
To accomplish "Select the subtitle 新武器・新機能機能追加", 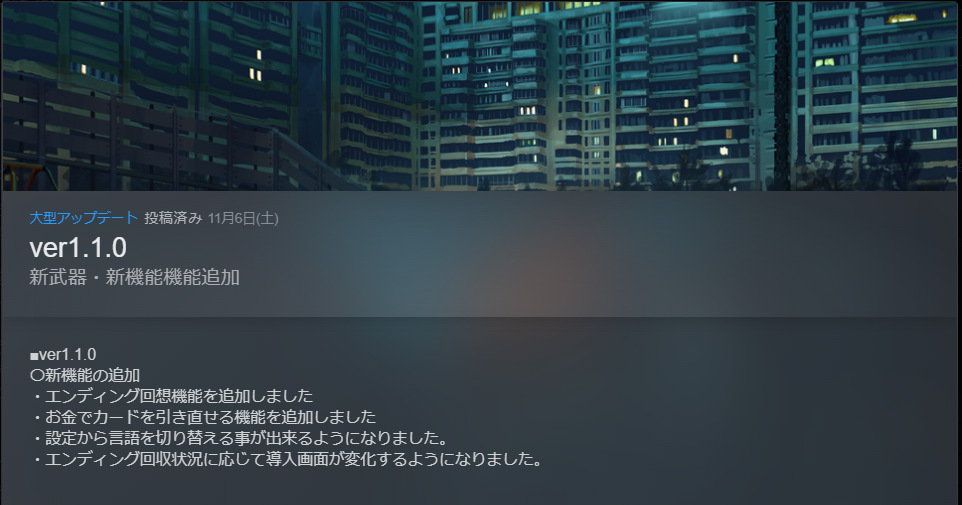I will coord(134,277).
